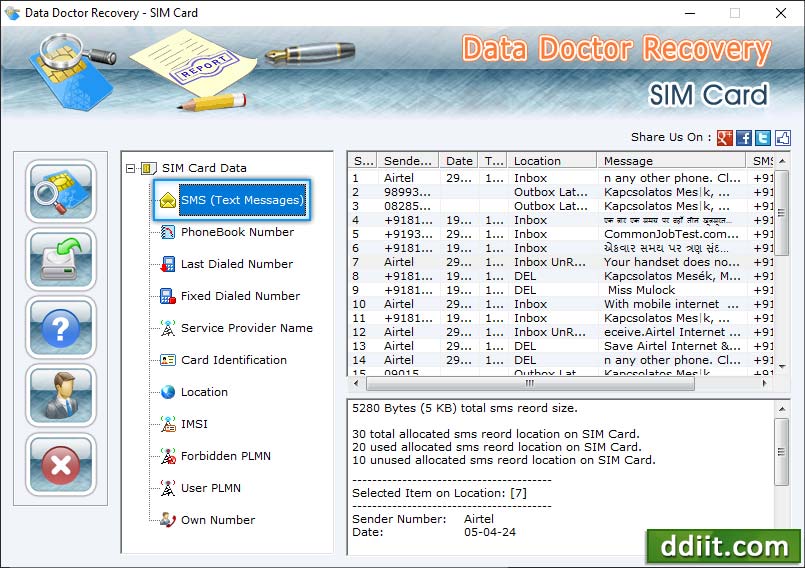
Task: Select User PLMN tree item
Action: point(210,488)
